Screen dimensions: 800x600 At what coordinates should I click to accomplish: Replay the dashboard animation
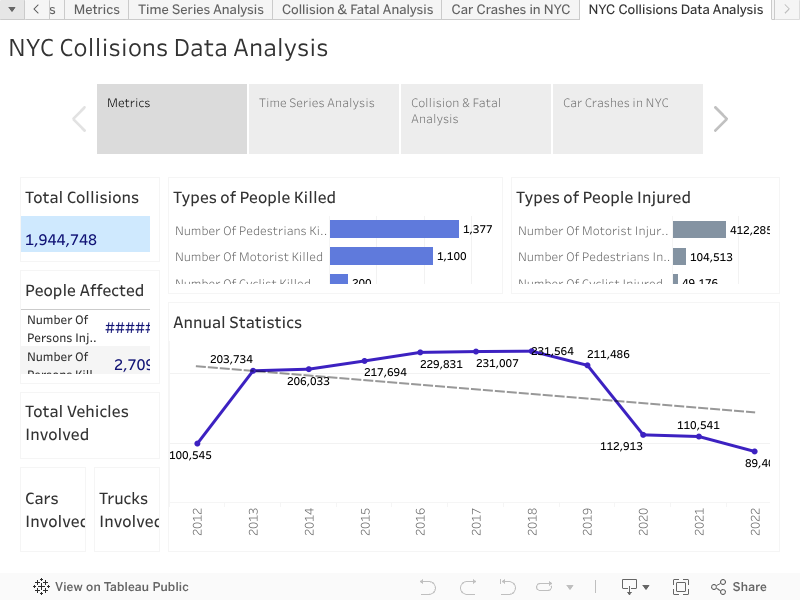click(544, 587)
